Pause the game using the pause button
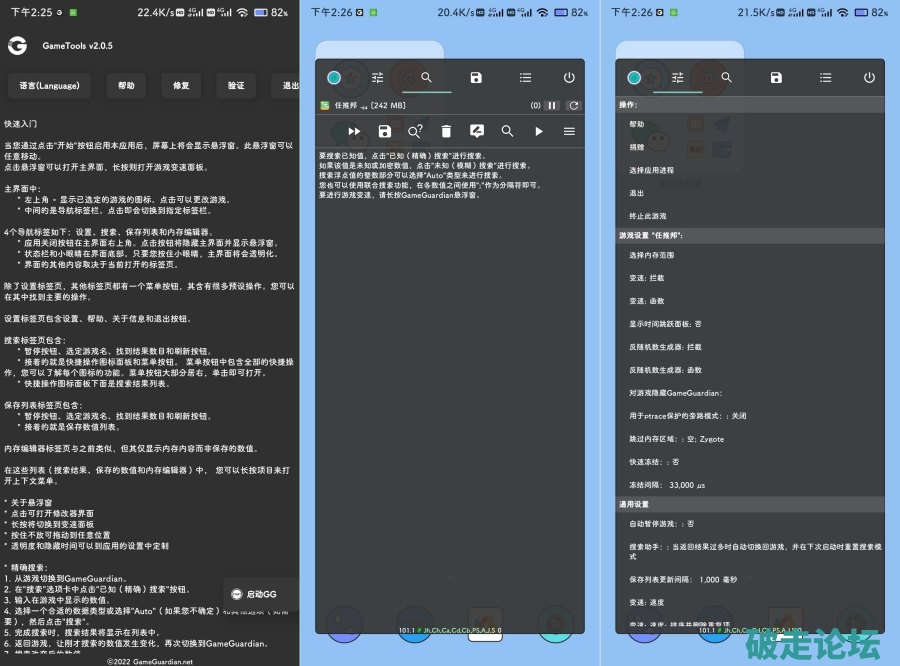 552,105
